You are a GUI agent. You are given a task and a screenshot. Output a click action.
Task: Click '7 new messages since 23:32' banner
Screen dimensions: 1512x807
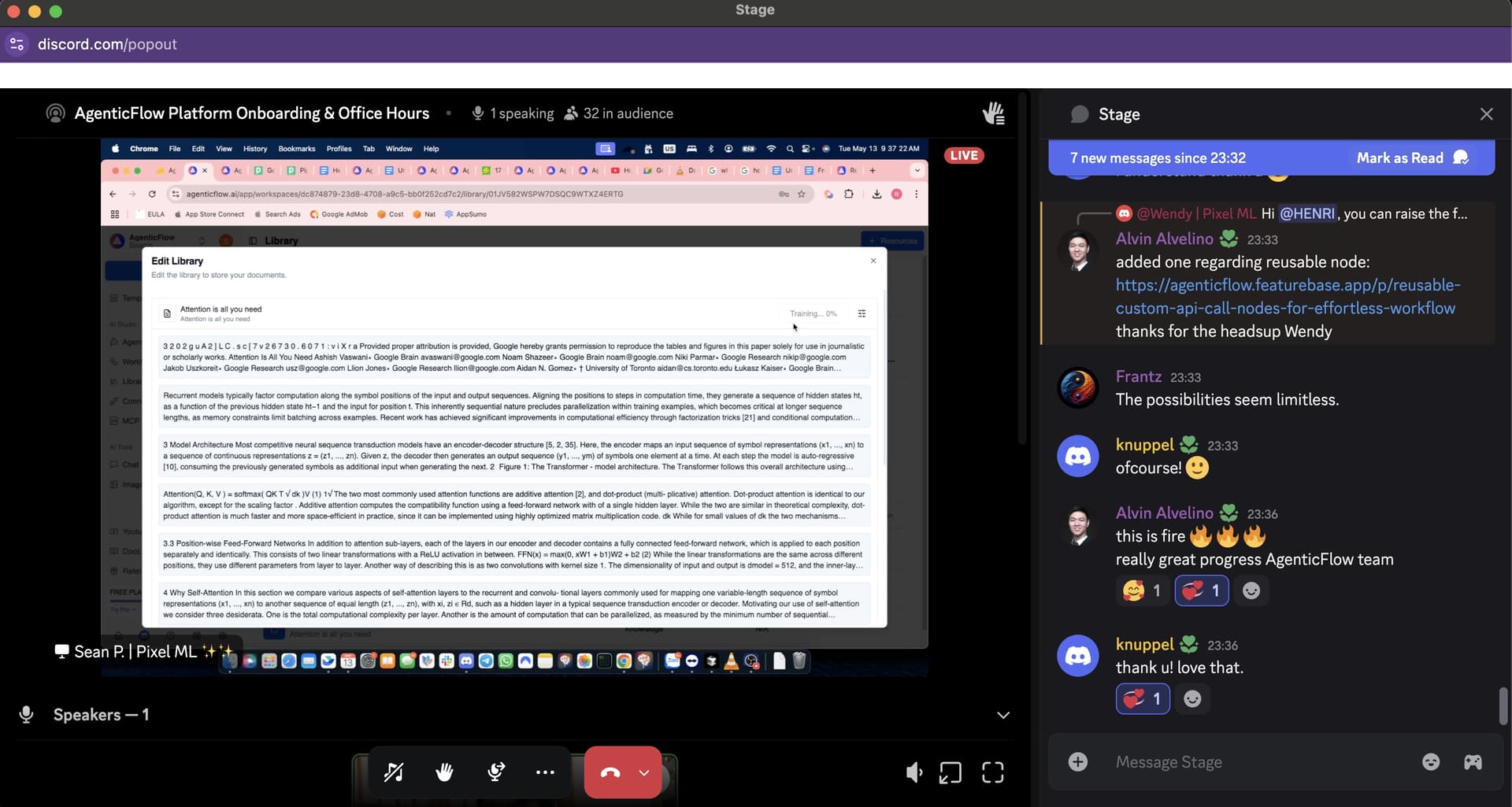tap(1158, 157)
